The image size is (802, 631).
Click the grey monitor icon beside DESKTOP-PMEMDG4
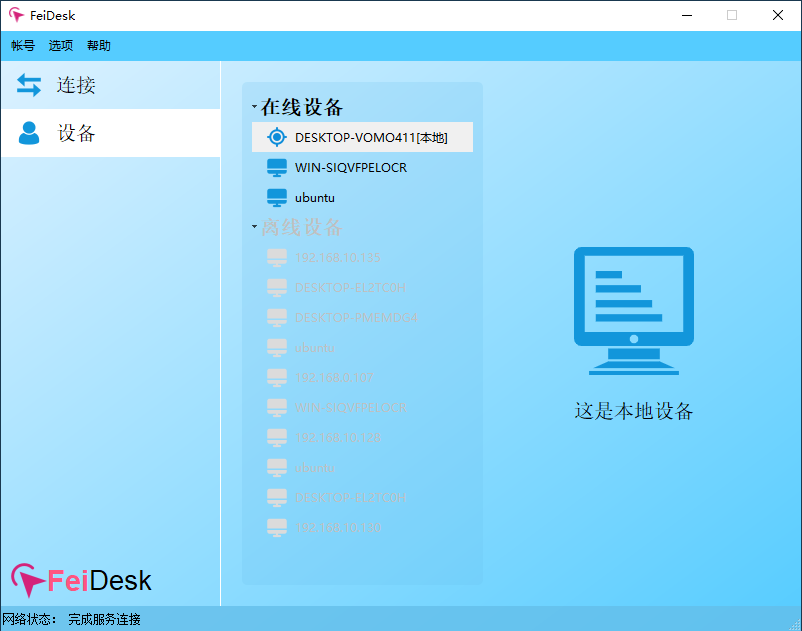(x=277, y=318)
